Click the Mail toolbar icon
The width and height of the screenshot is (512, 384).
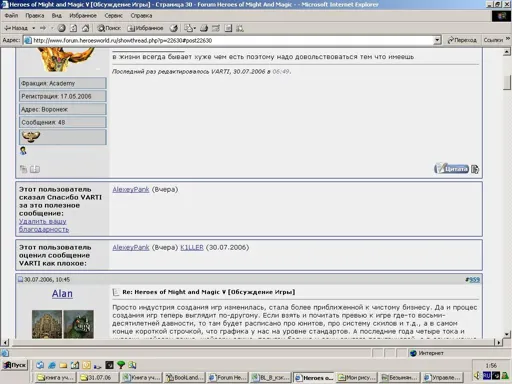coord(190,28)
